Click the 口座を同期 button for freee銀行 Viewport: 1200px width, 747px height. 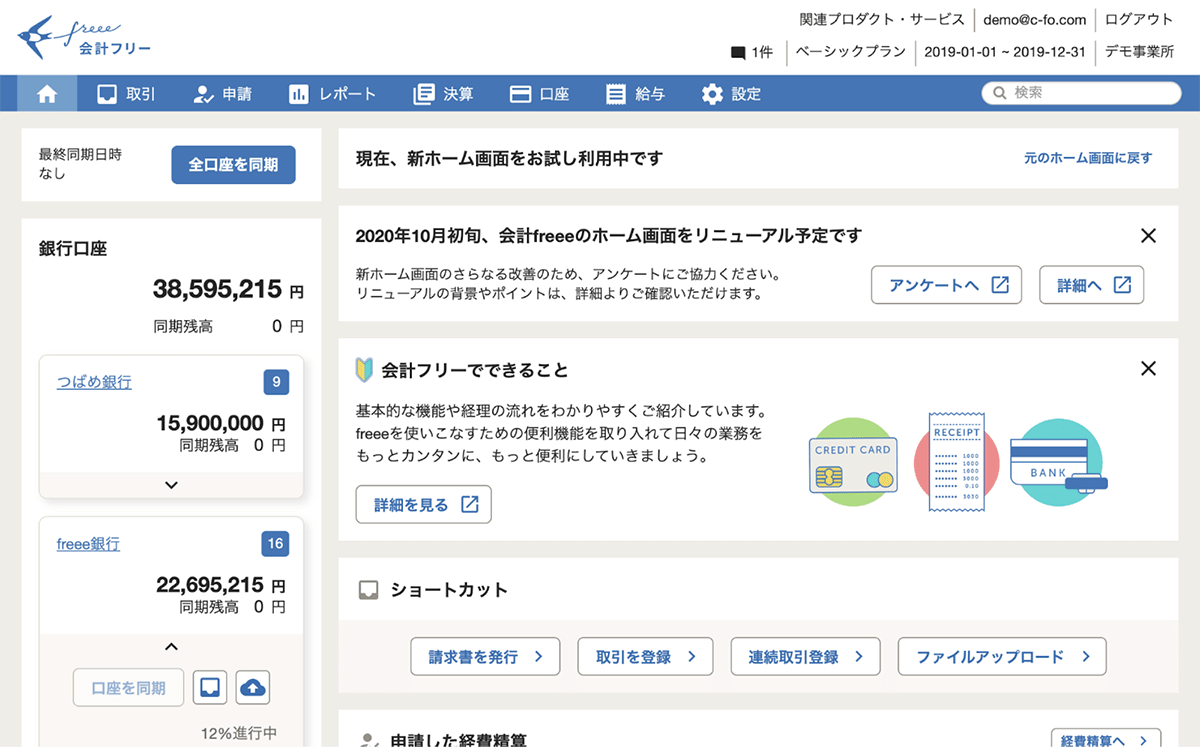click(128, 688)
